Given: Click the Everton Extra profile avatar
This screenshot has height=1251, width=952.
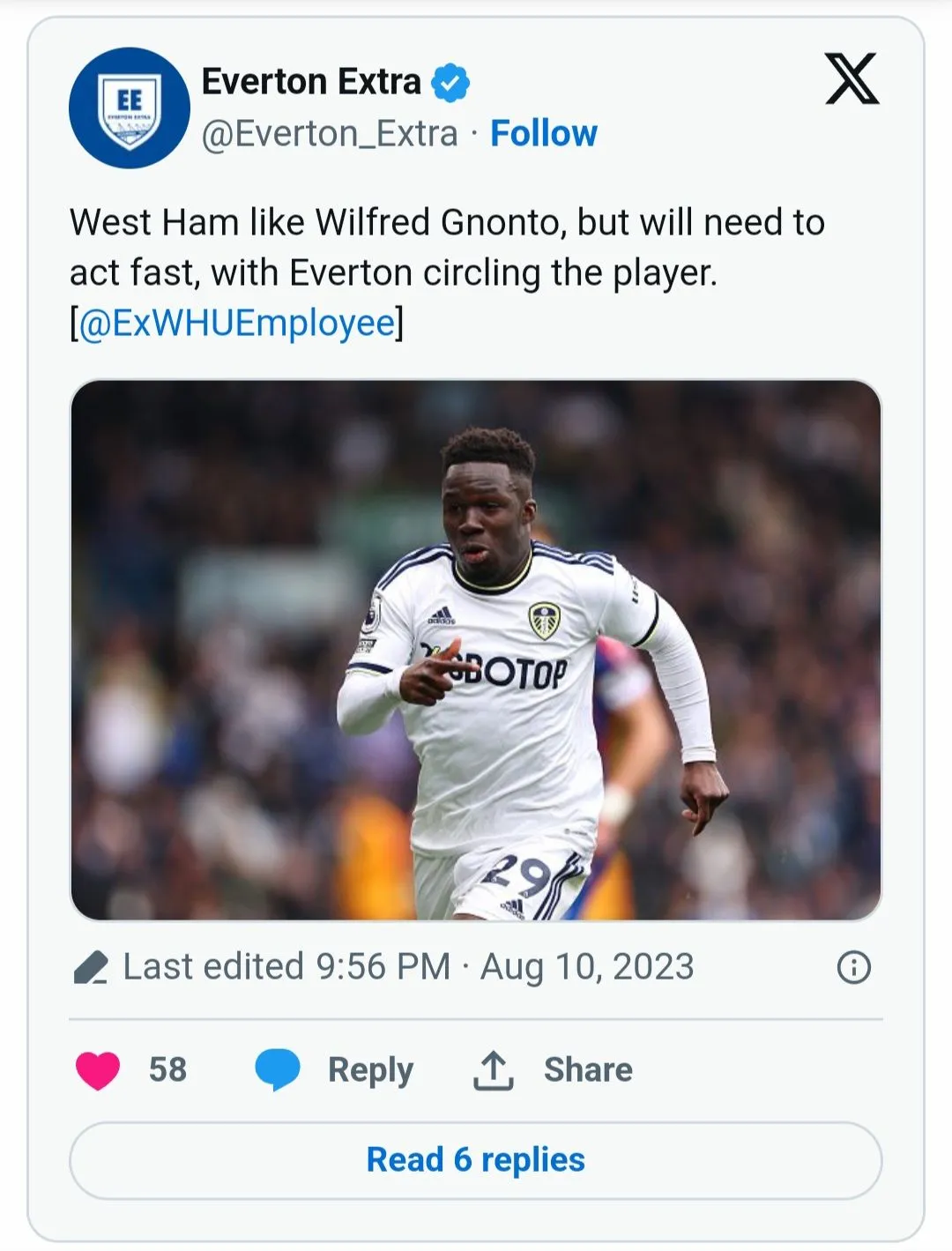Looking at the screenshot, I should tap(130, 108).
